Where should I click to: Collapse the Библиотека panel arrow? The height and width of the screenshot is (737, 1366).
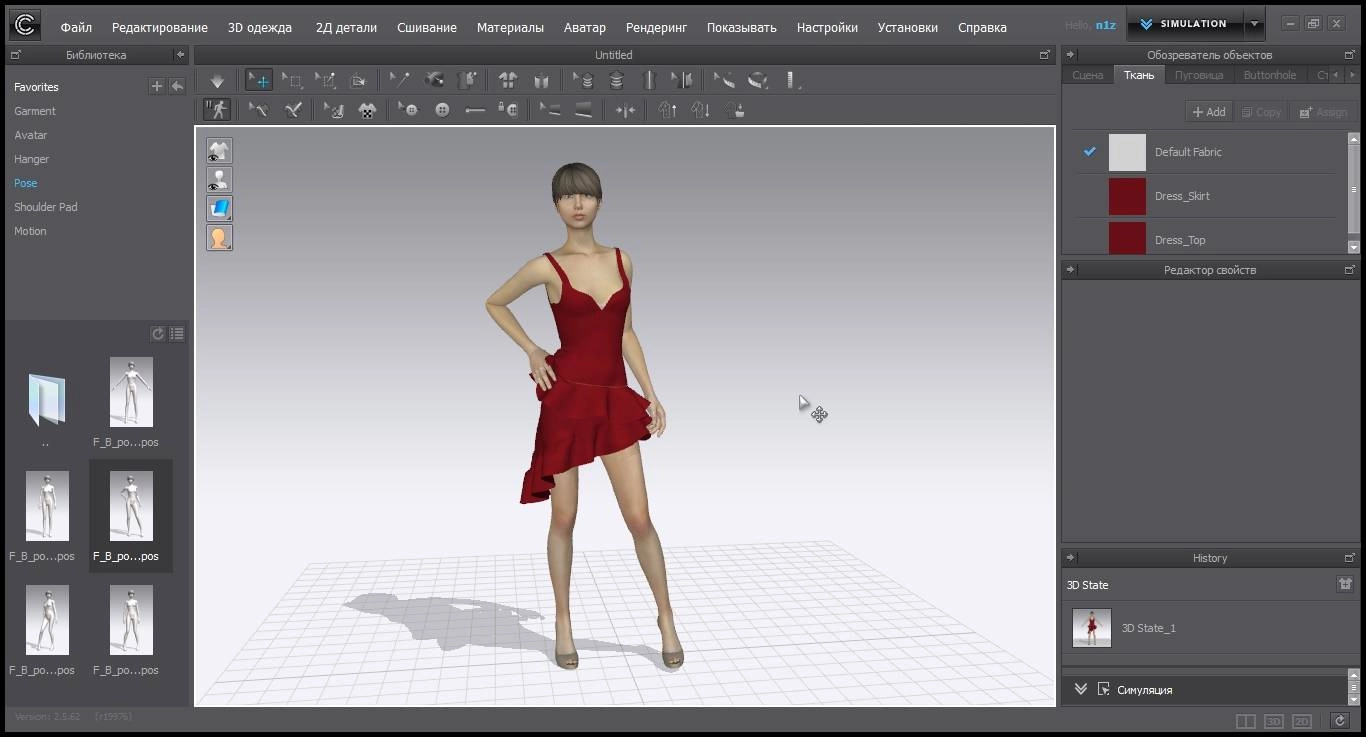pyautogui.click(x=179, y=55)
